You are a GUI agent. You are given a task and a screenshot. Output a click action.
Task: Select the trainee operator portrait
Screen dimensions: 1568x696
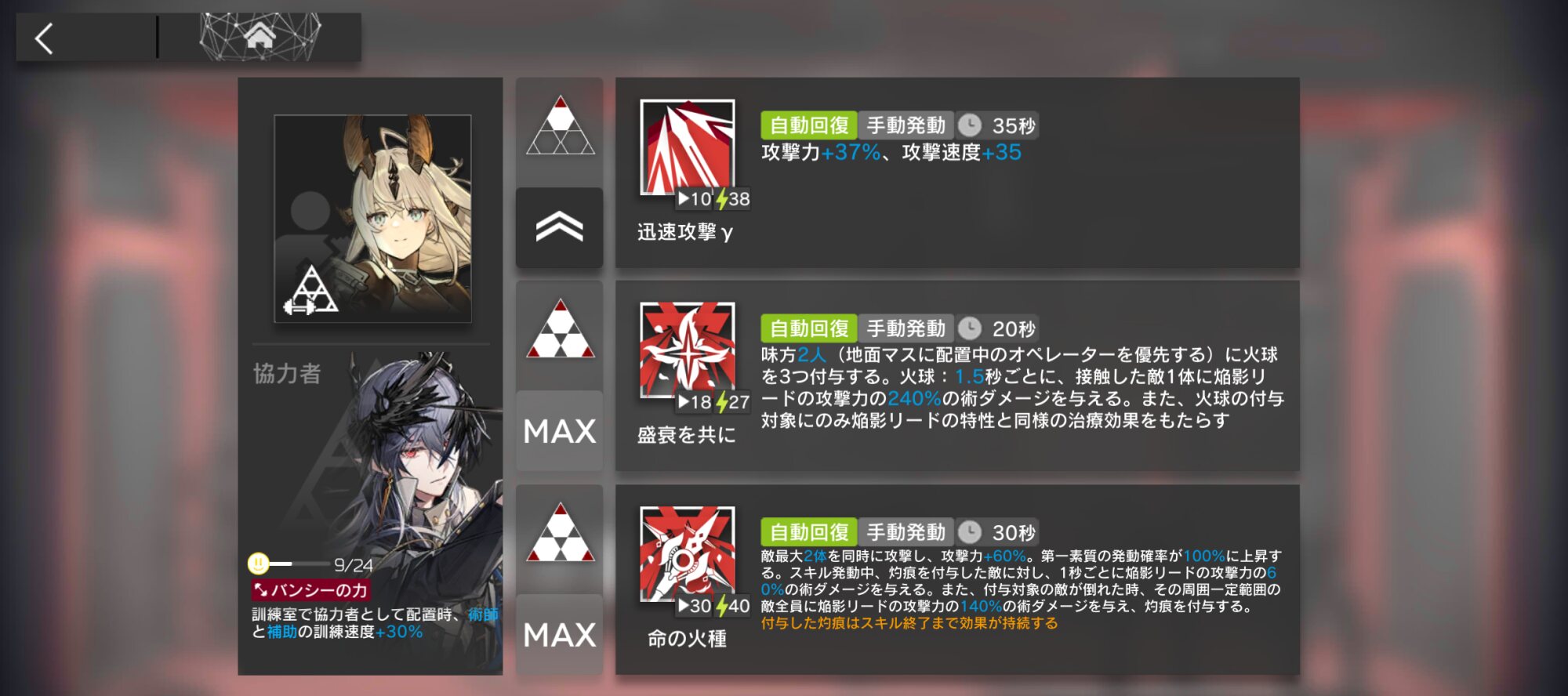pos(372,219)
